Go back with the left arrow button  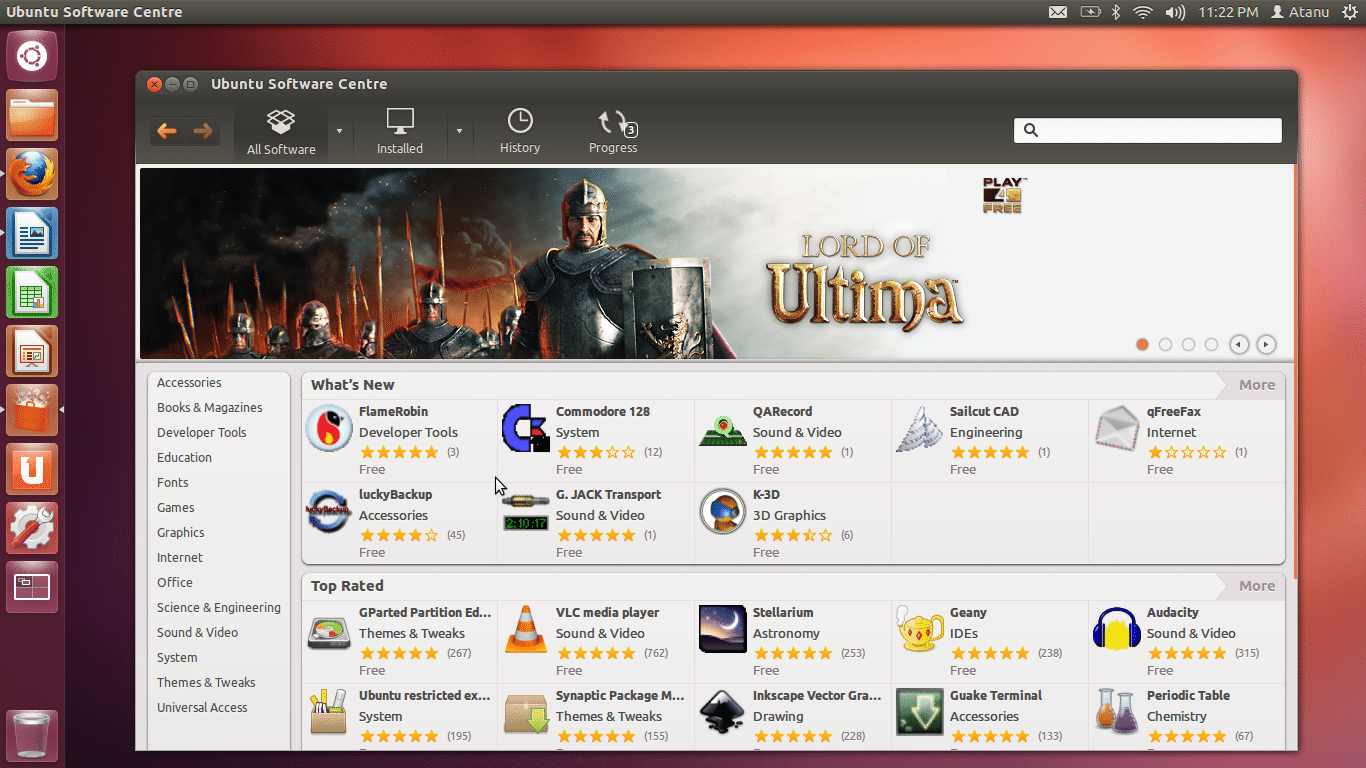pos(167,131)
